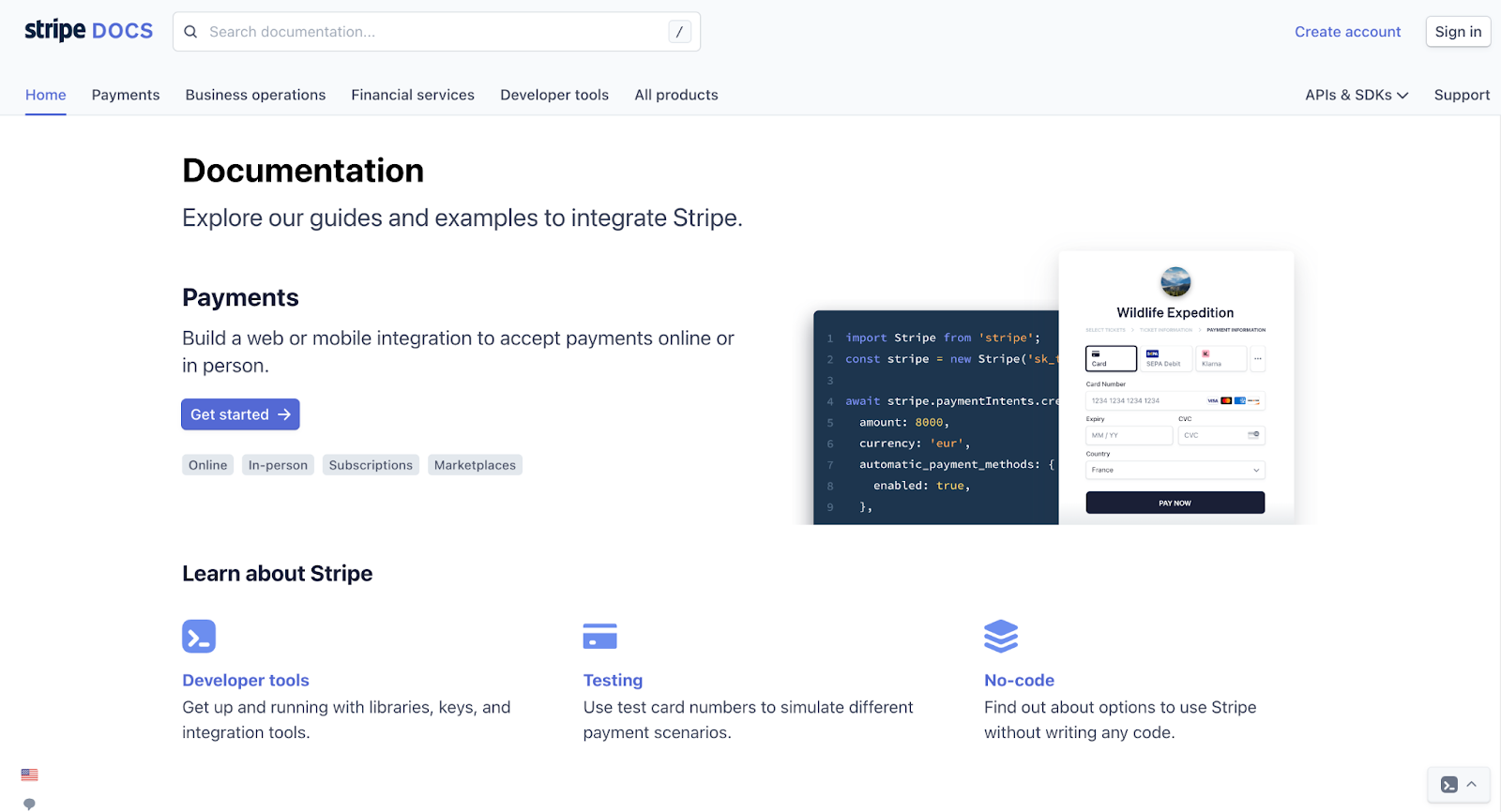This screenshot has width=1501, height=812.
Task: Click the Card Number input field
Action: tap(1175, 400)
